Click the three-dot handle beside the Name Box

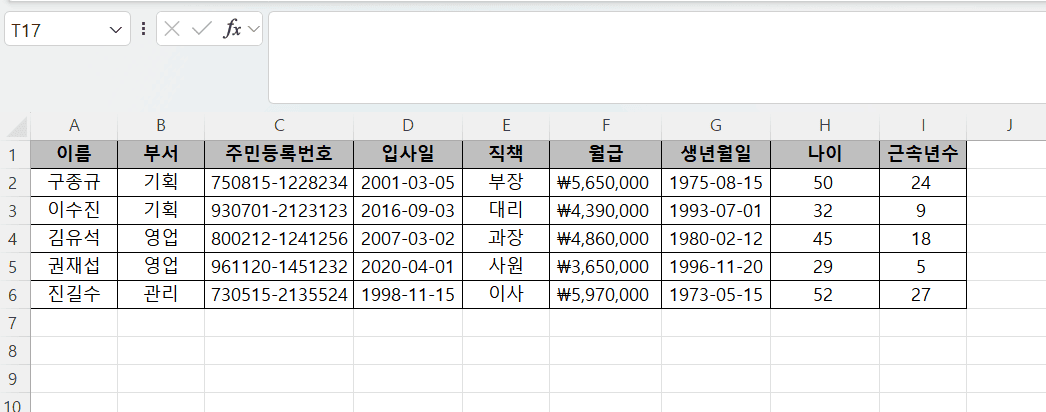click(x=143, y=29)
